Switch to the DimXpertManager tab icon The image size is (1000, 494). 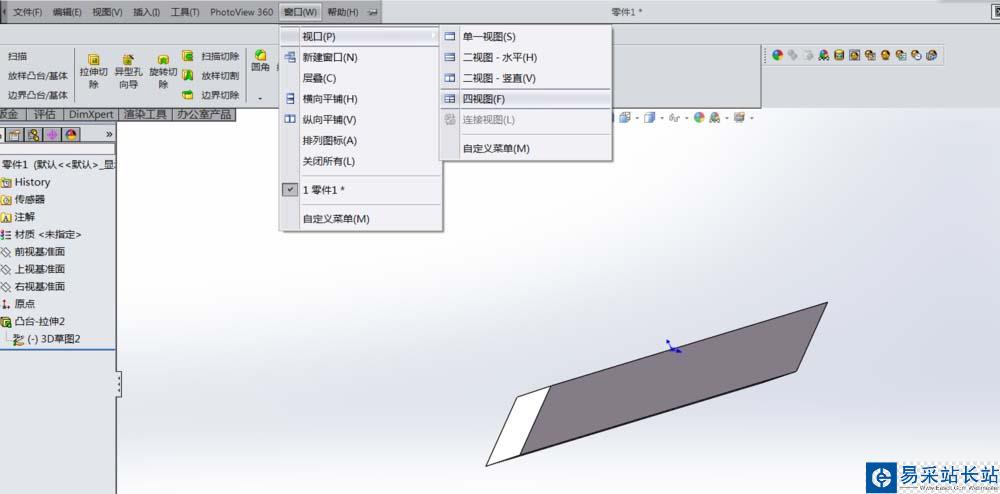tap(52, 134)
